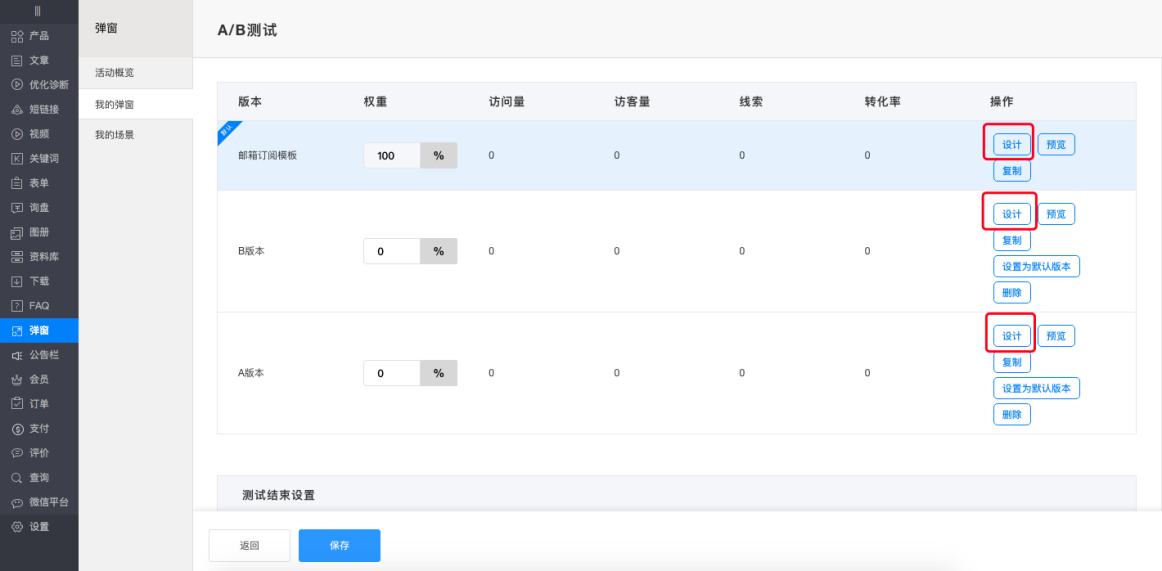The width and height of the screenshot is (1162, 571).
Task: Click the B版本 version name
Action: coord(251,251)
